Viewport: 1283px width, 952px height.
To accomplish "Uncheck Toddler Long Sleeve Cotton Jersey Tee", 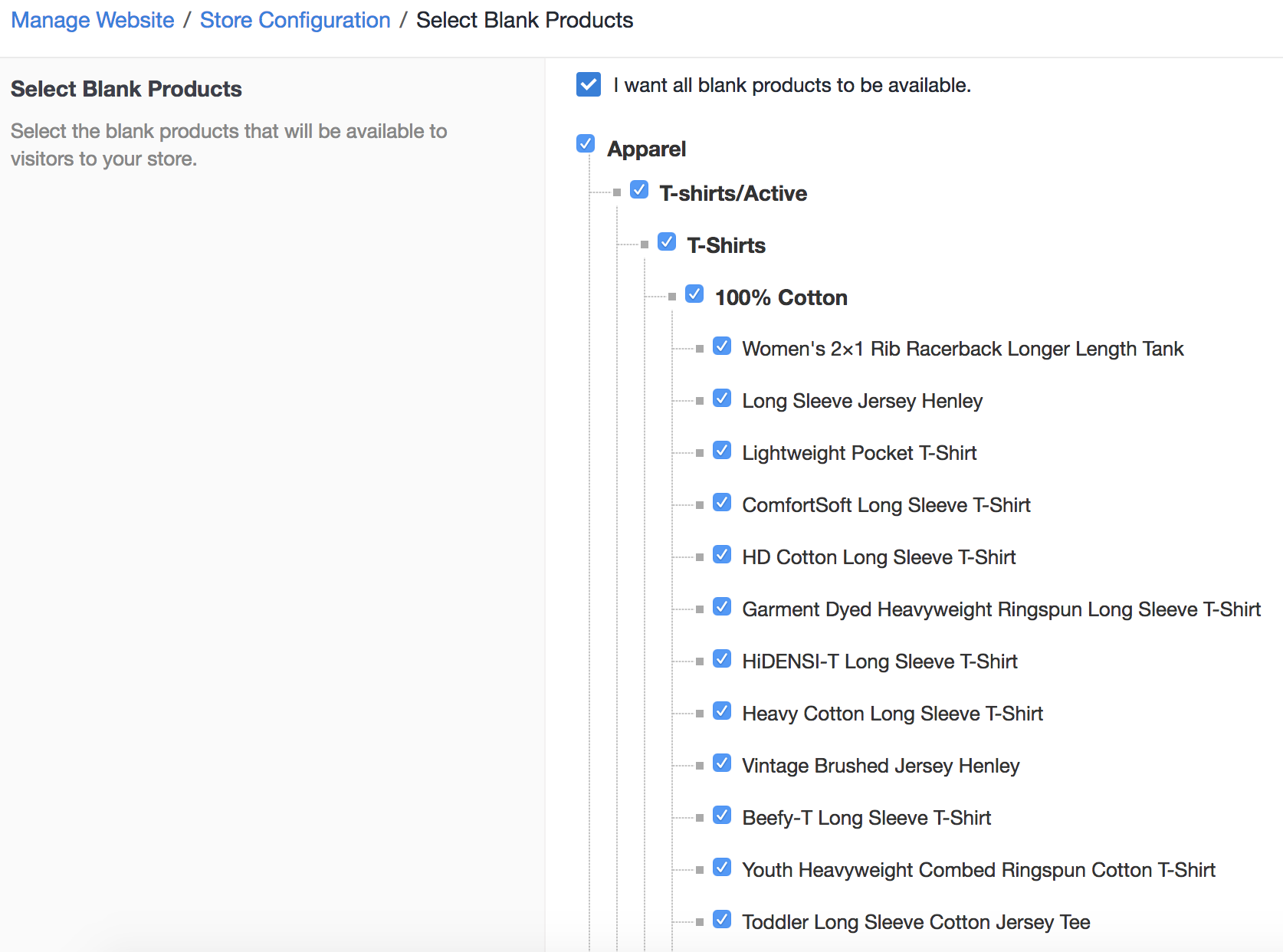I will (x=722, y=919).
